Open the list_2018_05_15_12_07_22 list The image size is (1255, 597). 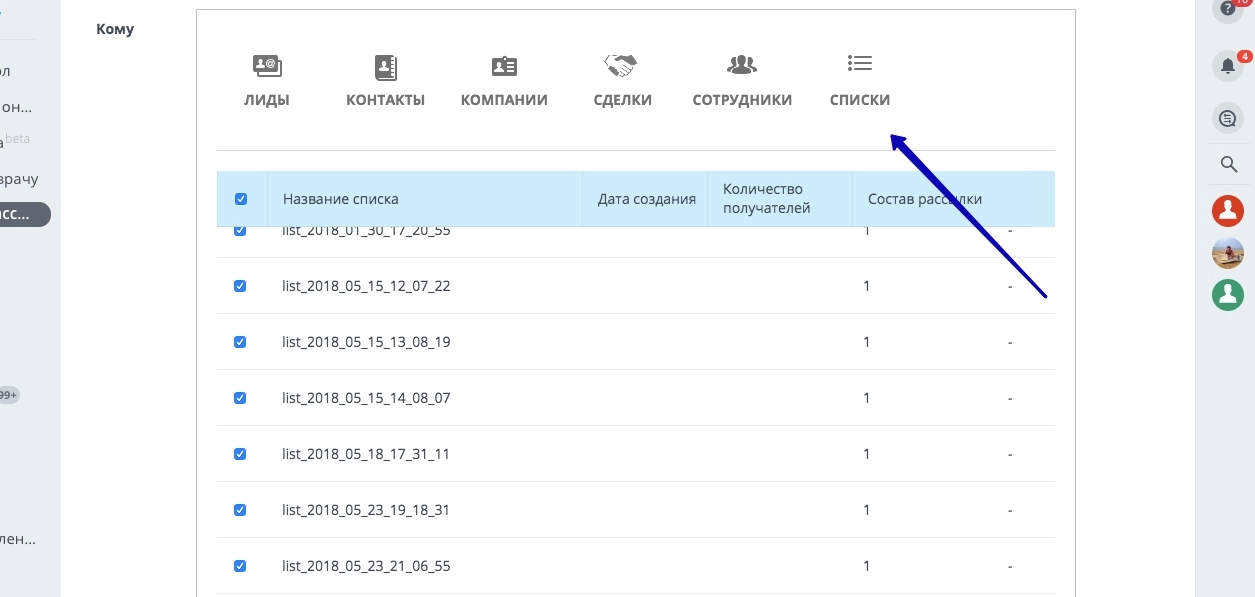click(365, 285)
